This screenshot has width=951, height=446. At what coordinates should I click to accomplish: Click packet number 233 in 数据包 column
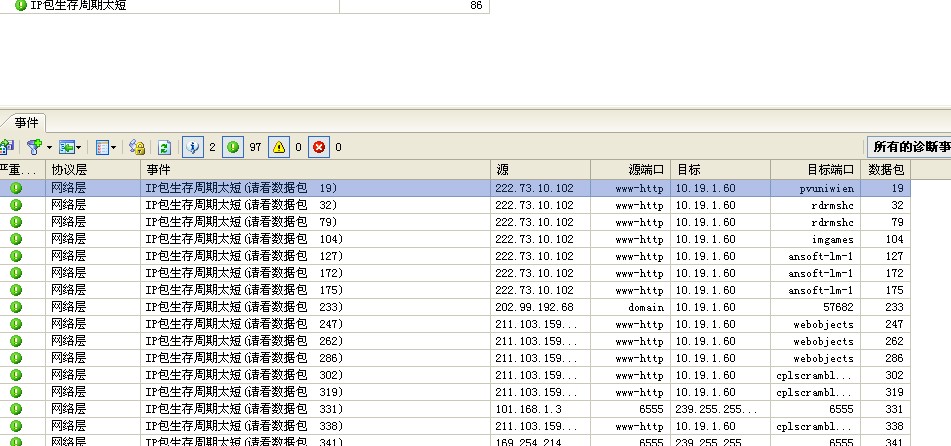[x=894, y=307]
